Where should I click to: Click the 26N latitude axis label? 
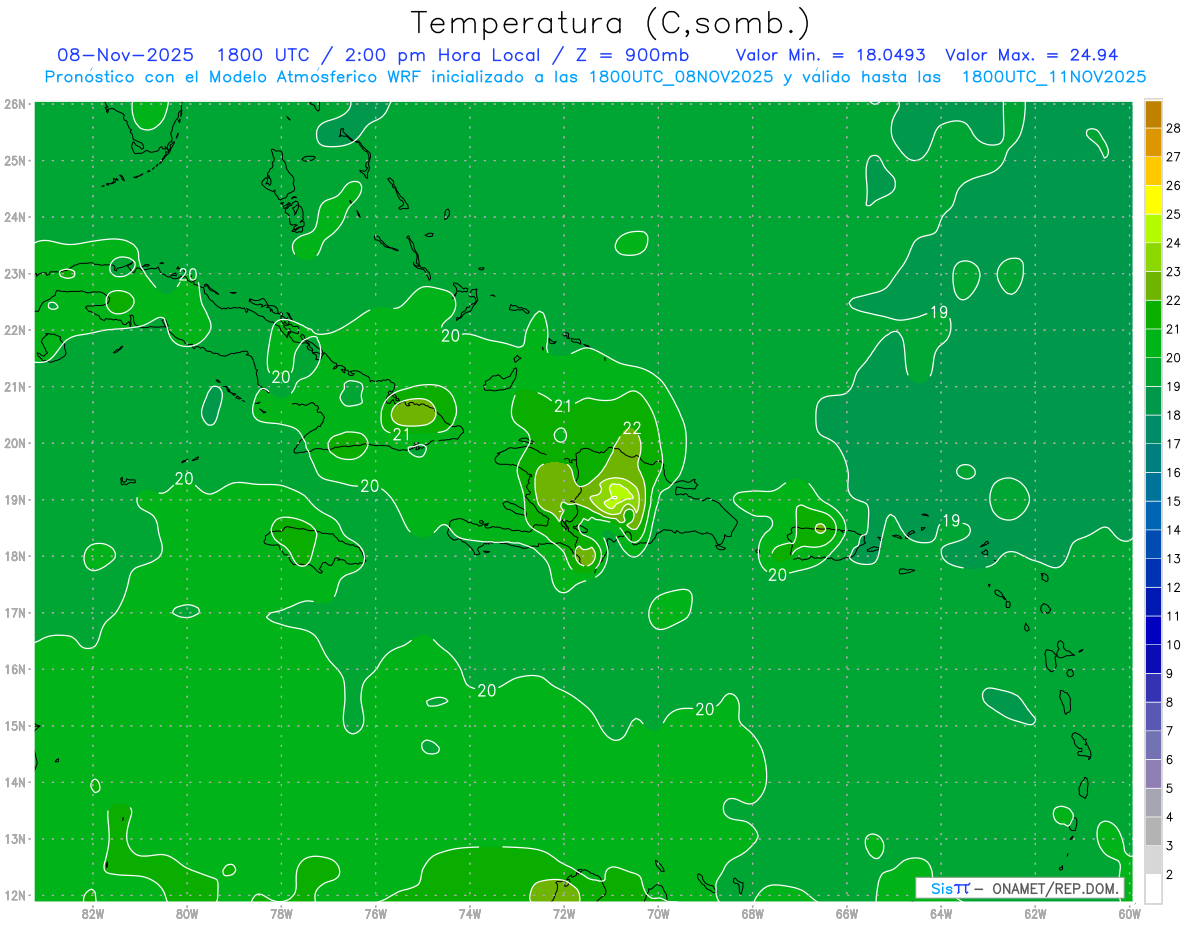(x=15, y=104)
